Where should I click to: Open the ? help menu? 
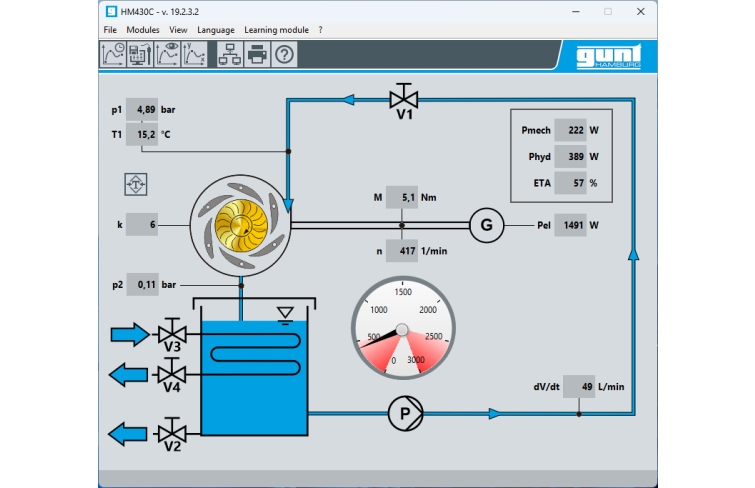pyautogui.click(x=320, y=30)
